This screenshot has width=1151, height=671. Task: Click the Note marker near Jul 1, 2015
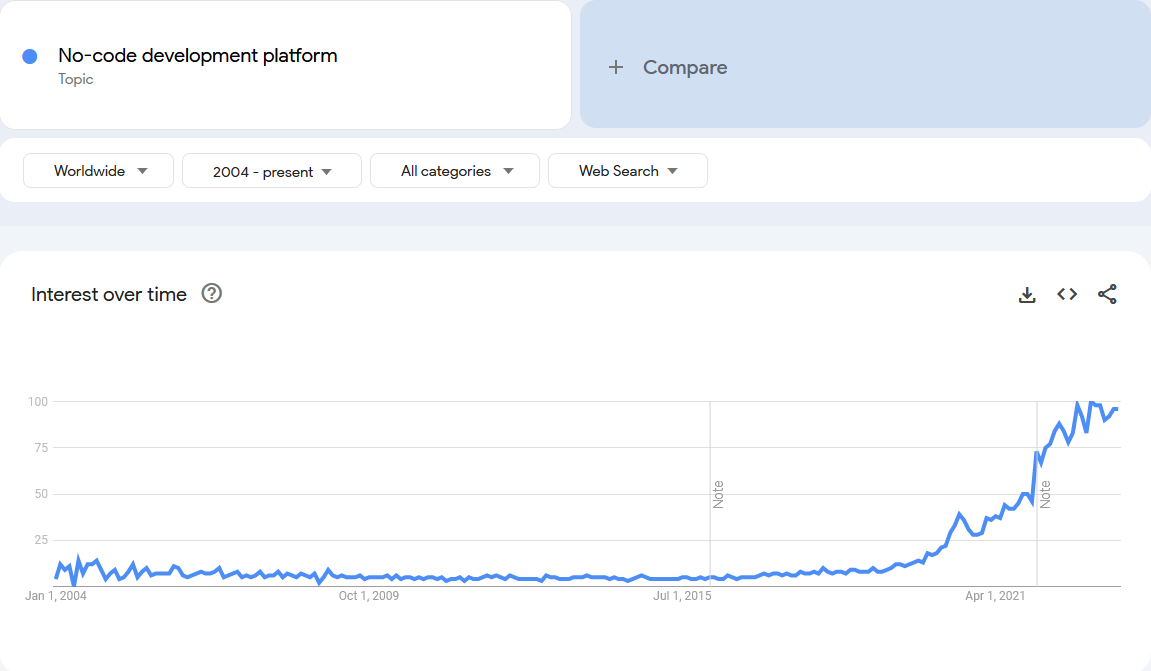[718, 494]
